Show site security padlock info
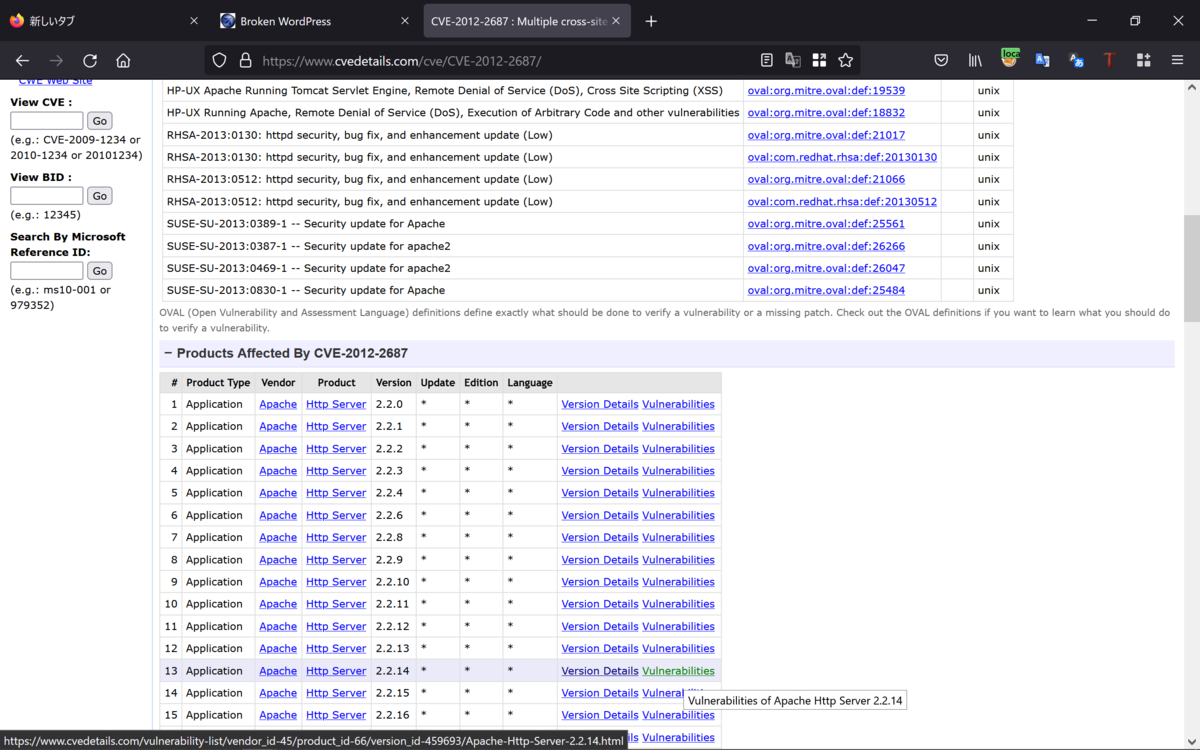Viewport: 1200px width, 750px height. coord(245,60)
